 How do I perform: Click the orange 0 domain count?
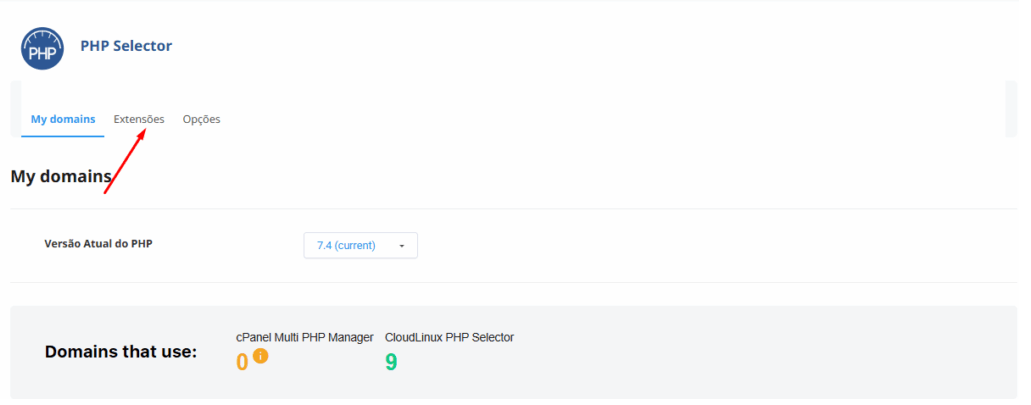click(242, 361)
